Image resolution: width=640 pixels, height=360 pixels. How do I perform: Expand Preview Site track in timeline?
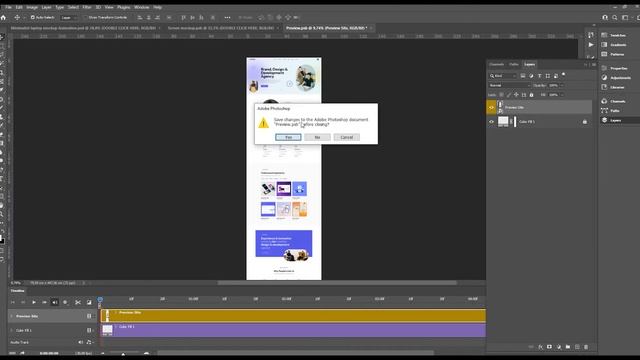(11, 316)
